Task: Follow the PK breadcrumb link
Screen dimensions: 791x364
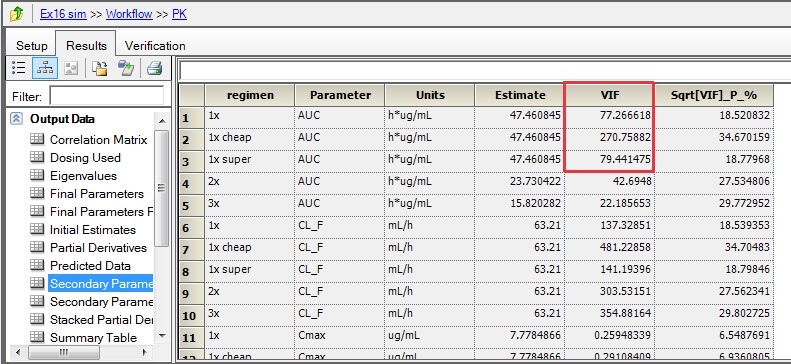Action: [x=180, y=14]
